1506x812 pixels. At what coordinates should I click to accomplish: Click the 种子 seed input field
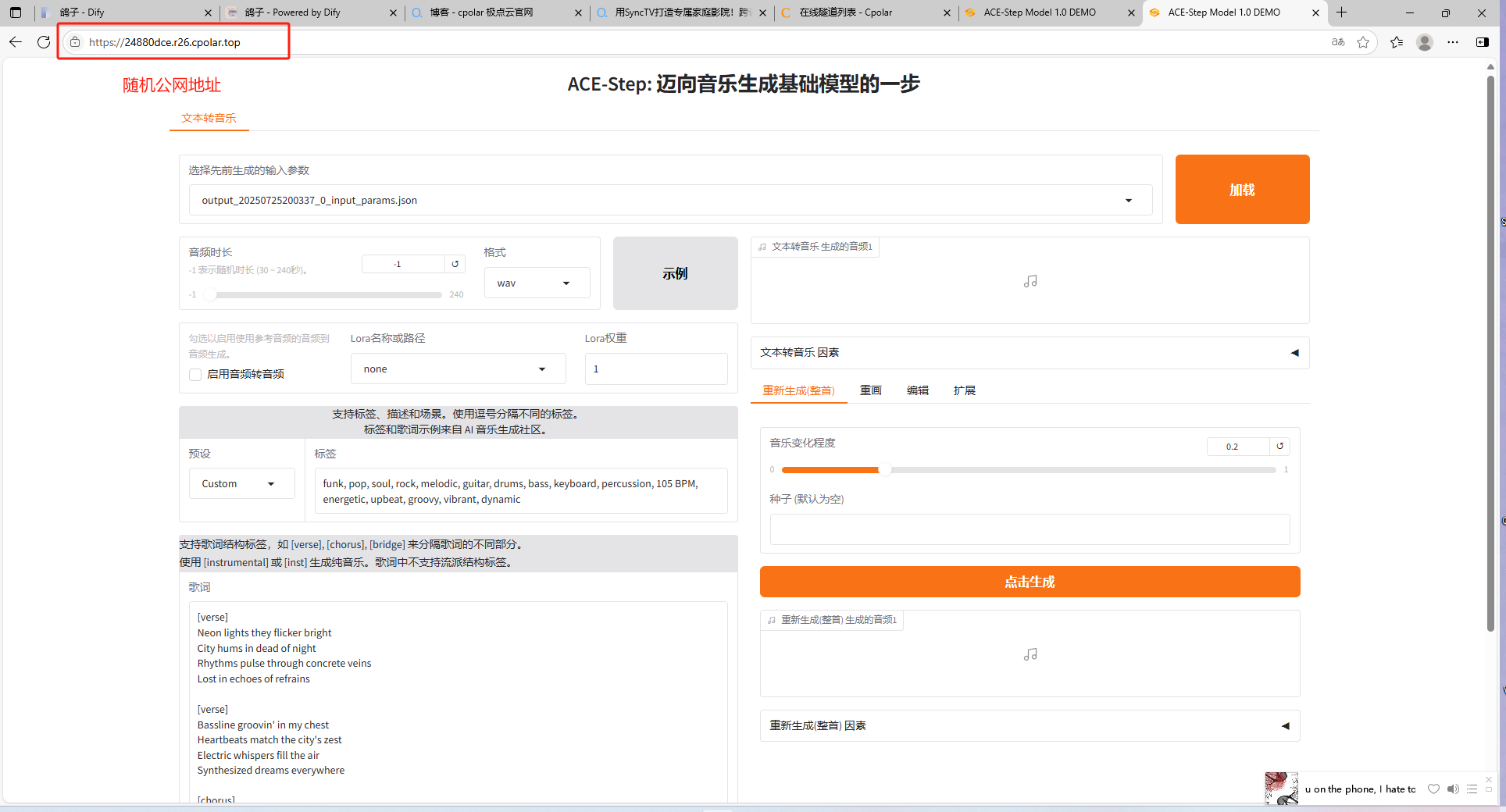1030,529
